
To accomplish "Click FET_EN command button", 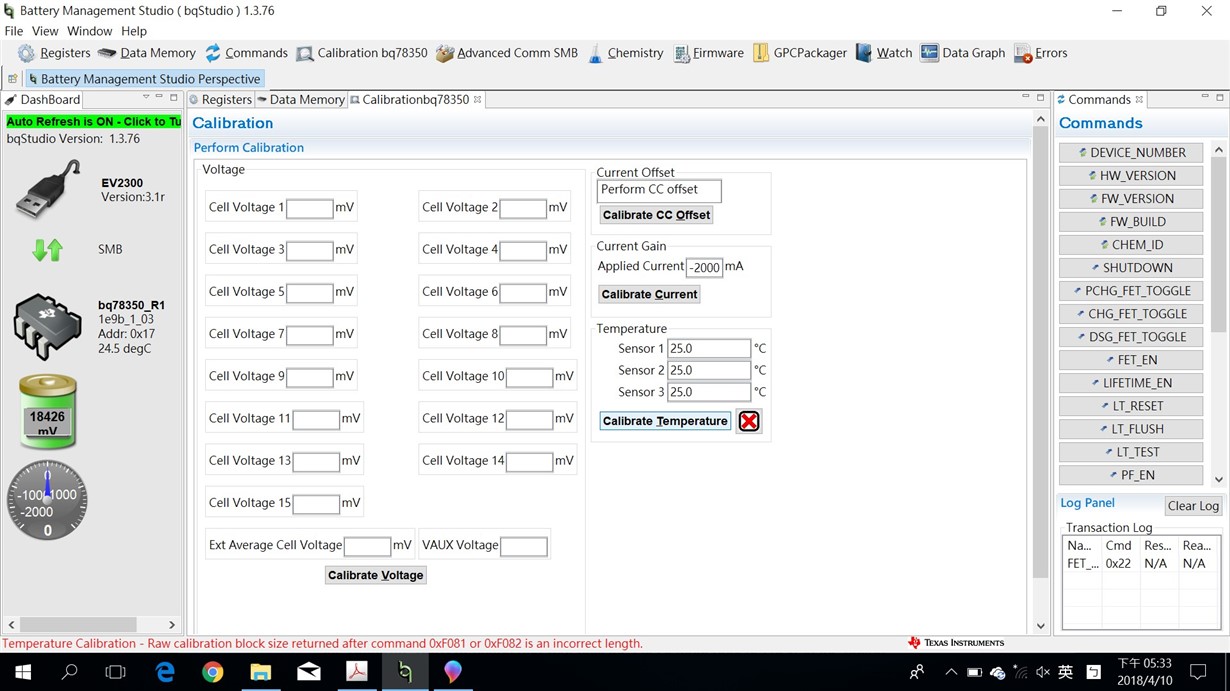I will [x=1132, y=360].
